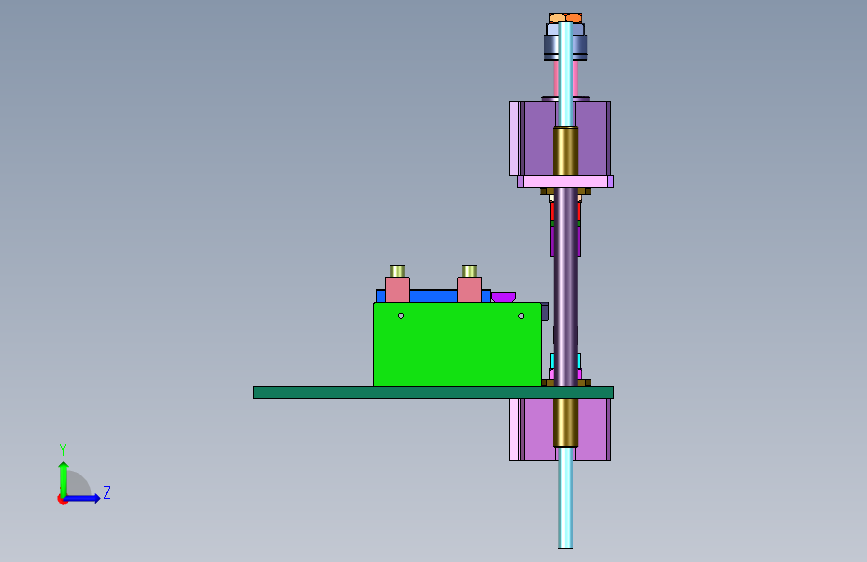867x562 pixels.
Task: Select the right pink block on blue plate
Action: point(469,290)
